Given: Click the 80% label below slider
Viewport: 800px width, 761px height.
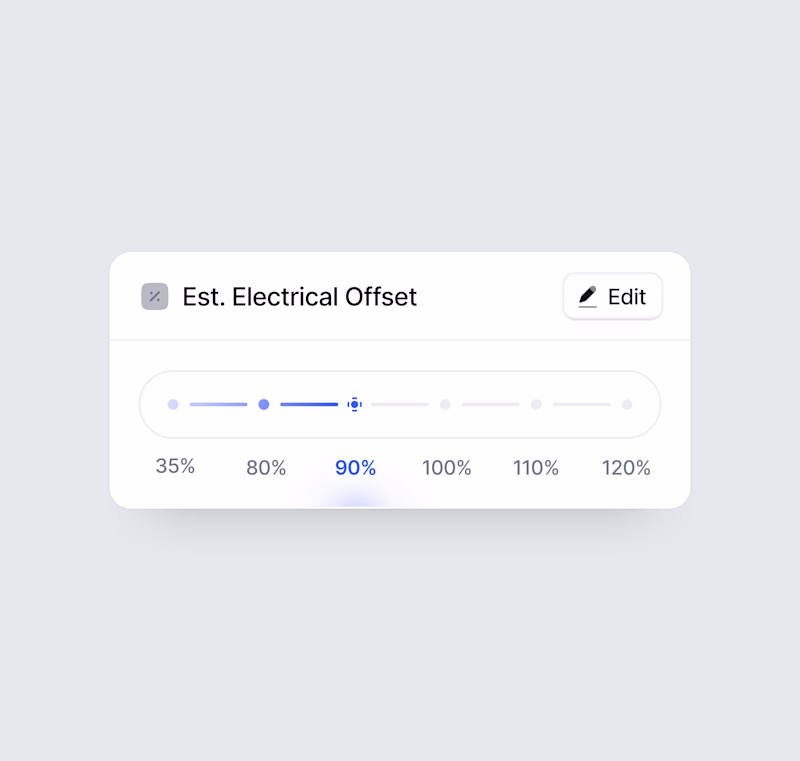Looking at the screenshot, I should click(x=266, y=468).
